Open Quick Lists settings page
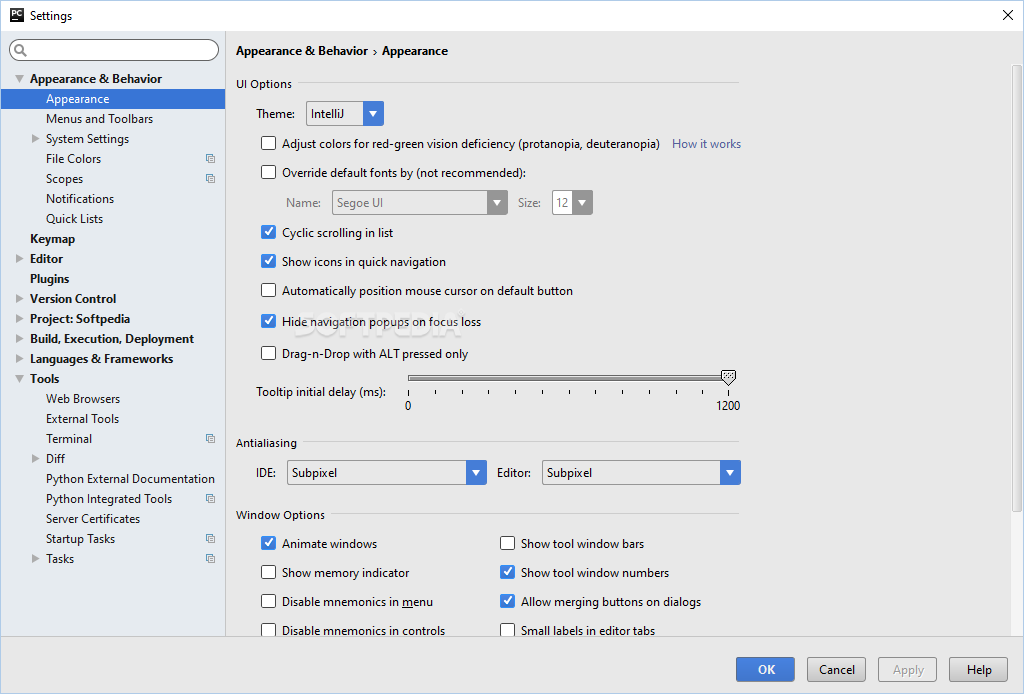 pos(74,219)
